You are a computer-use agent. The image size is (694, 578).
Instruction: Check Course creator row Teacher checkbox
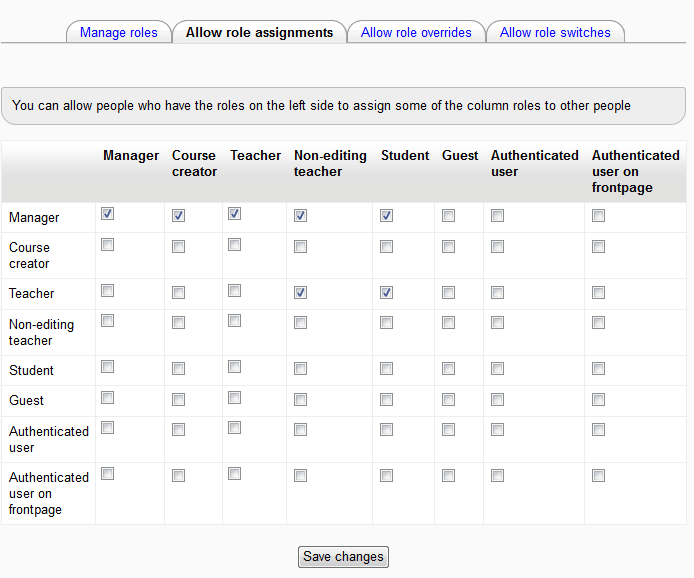(x=235, y=244)
